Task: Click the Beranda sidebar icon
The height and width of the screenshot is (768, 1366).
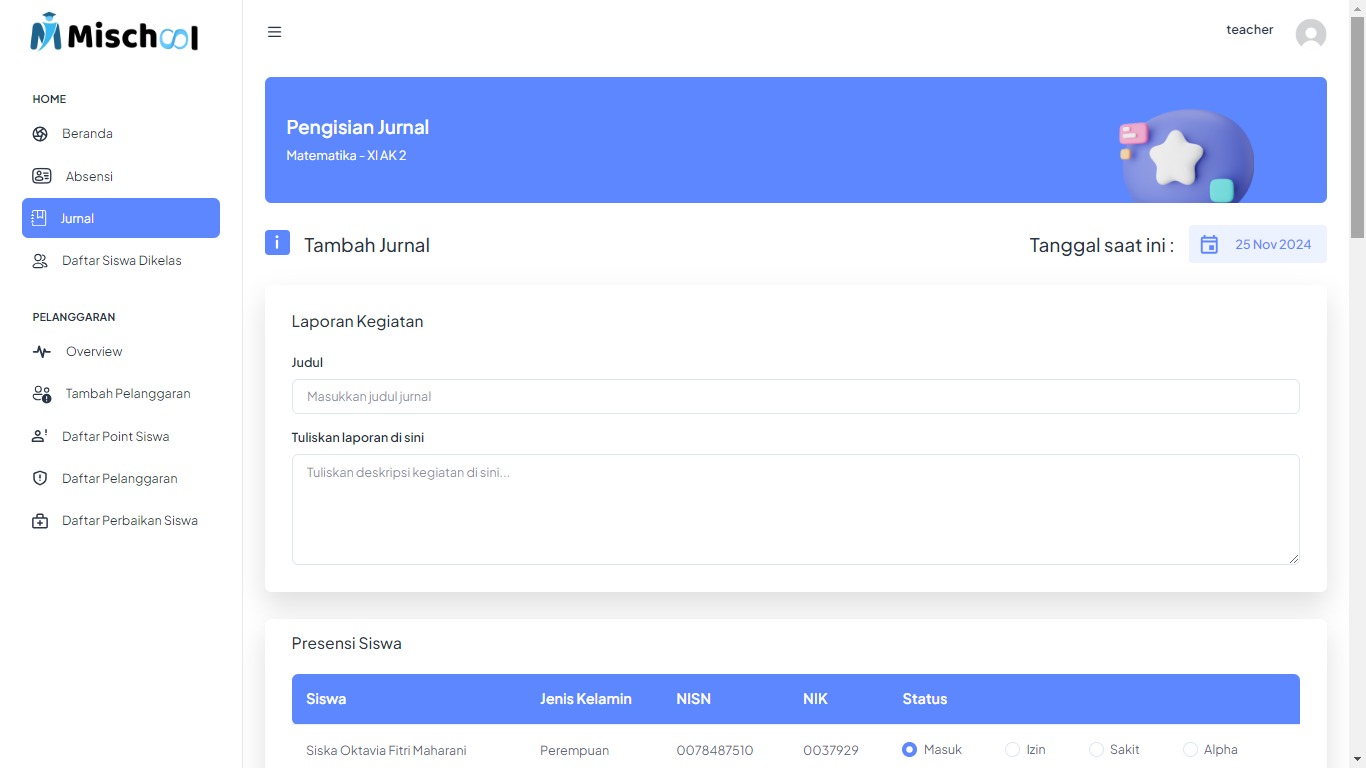Action: [x=40, y=134]
